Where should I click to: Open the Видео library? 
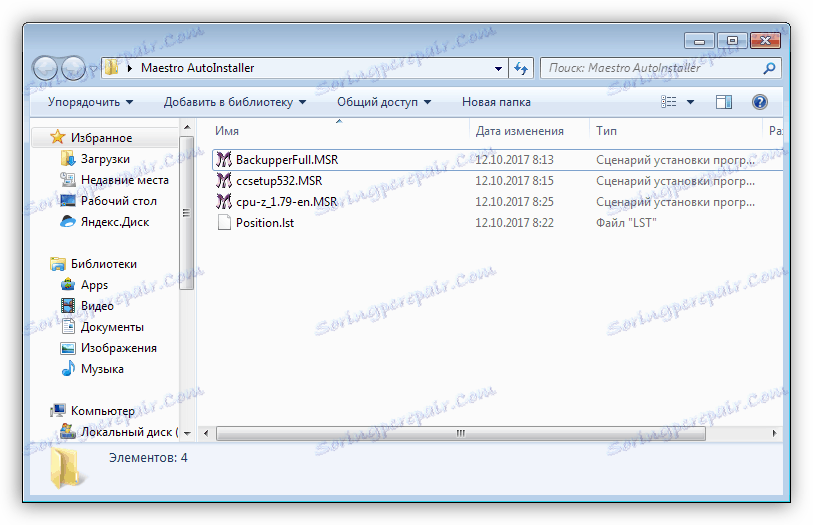[x=97, y=306]
